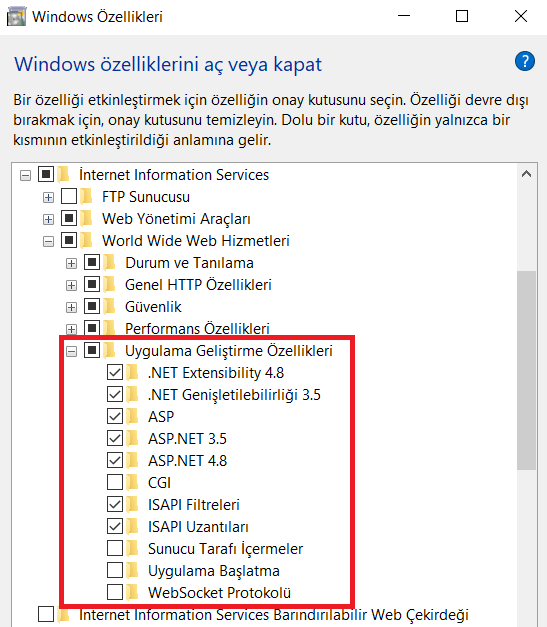Uncheck the ASP checkbox
547x627 pixels.
tap(115, 416)
